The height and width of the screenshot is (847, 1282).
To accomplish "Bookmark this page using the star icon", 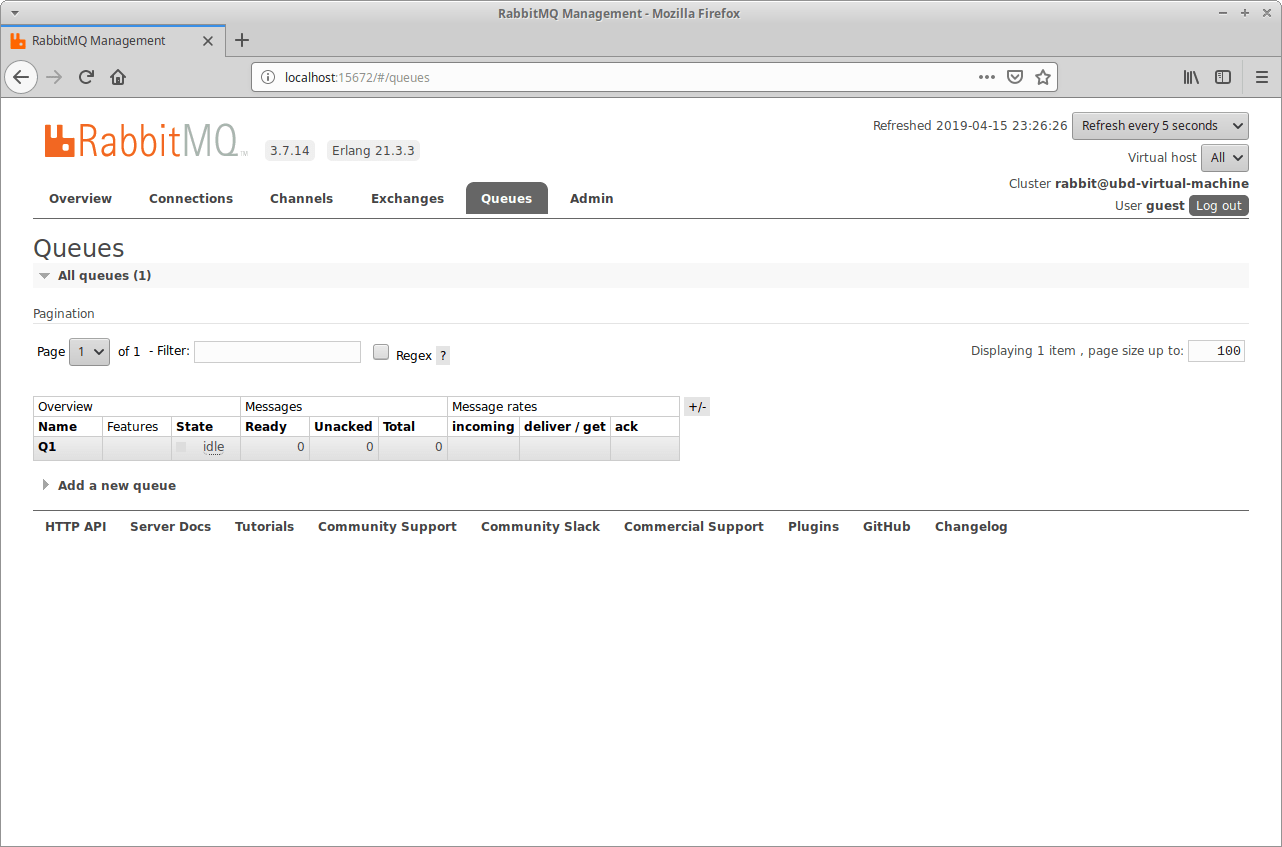I will pos(1043,77).
